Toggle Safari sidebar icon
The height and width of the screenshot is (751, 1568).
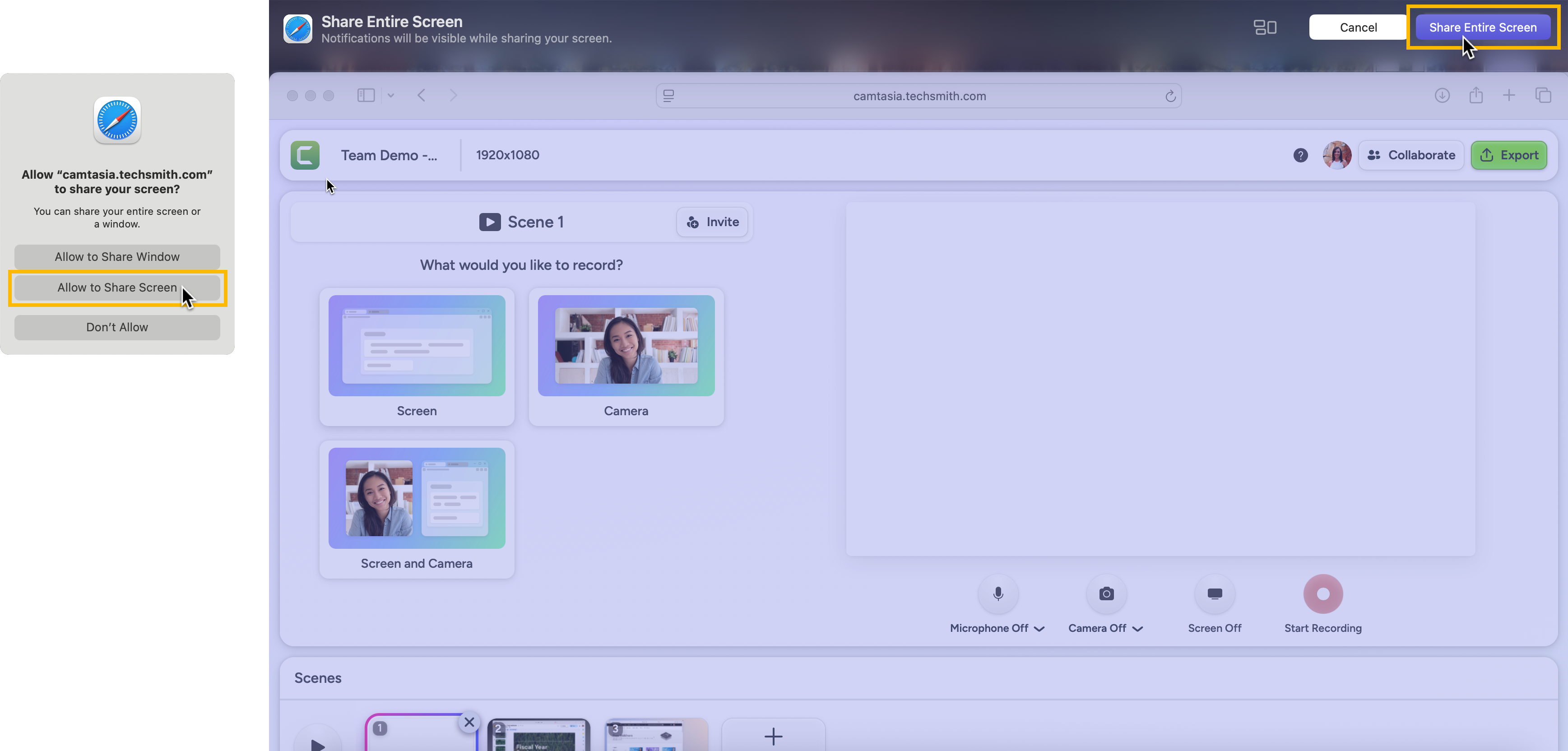pos(366,96)
